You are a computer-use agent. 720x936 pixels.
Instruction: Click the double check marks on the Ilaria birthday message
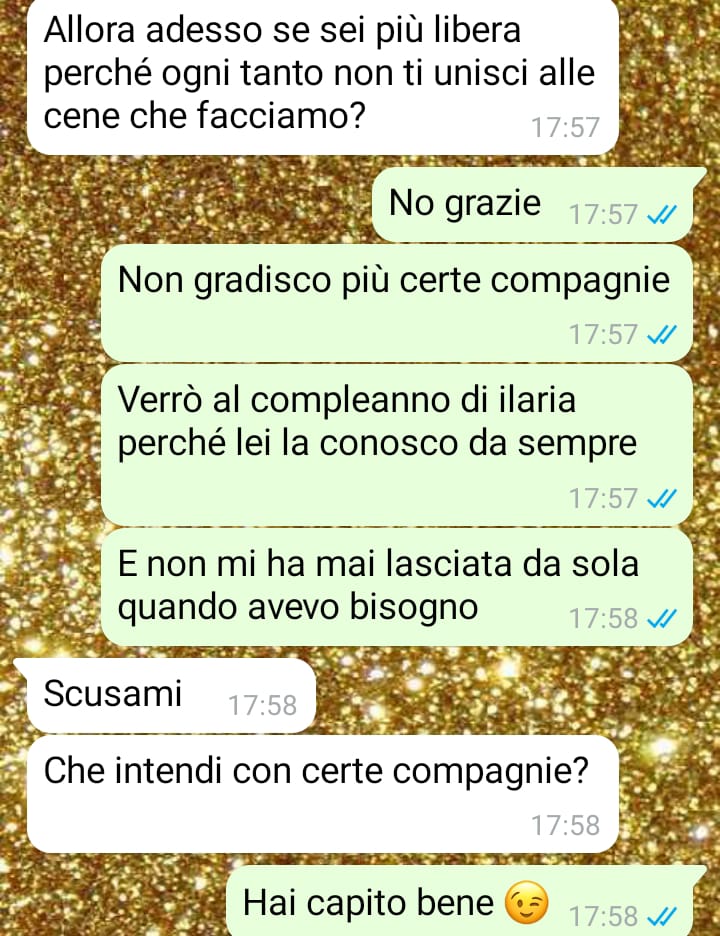pyautogui.click(x=662, y=498)
